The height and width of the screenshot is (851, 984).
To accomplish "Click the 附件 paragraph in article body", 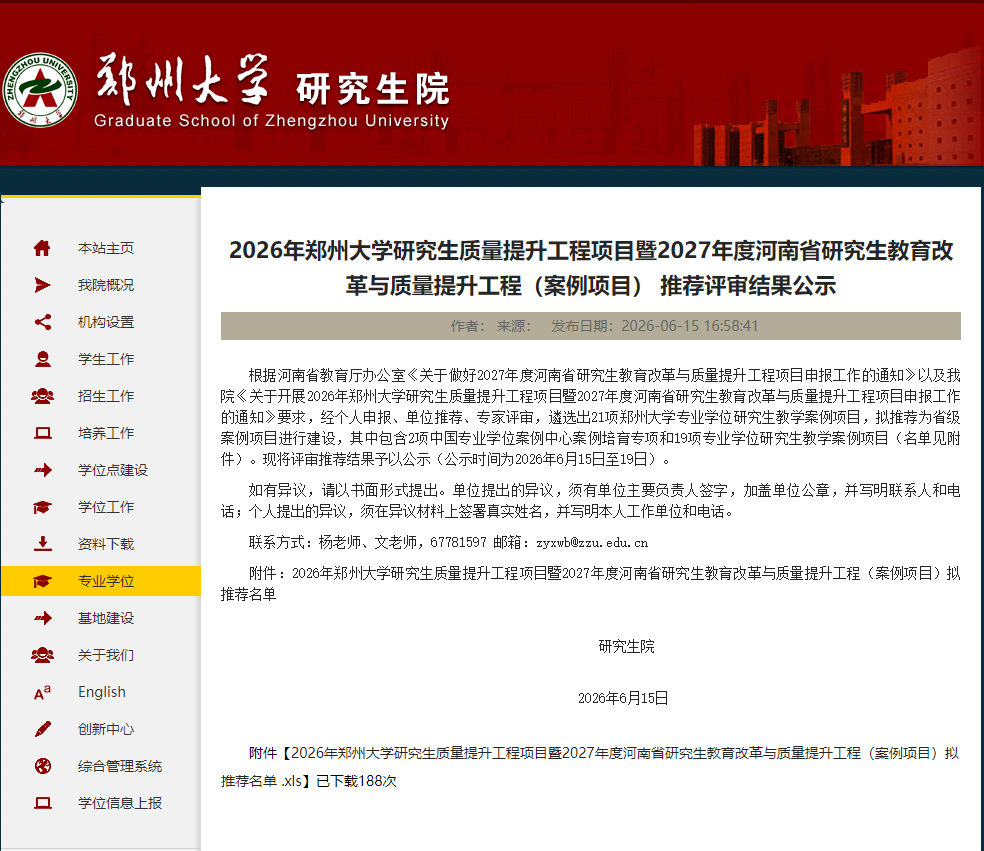I will pos(590,584).
